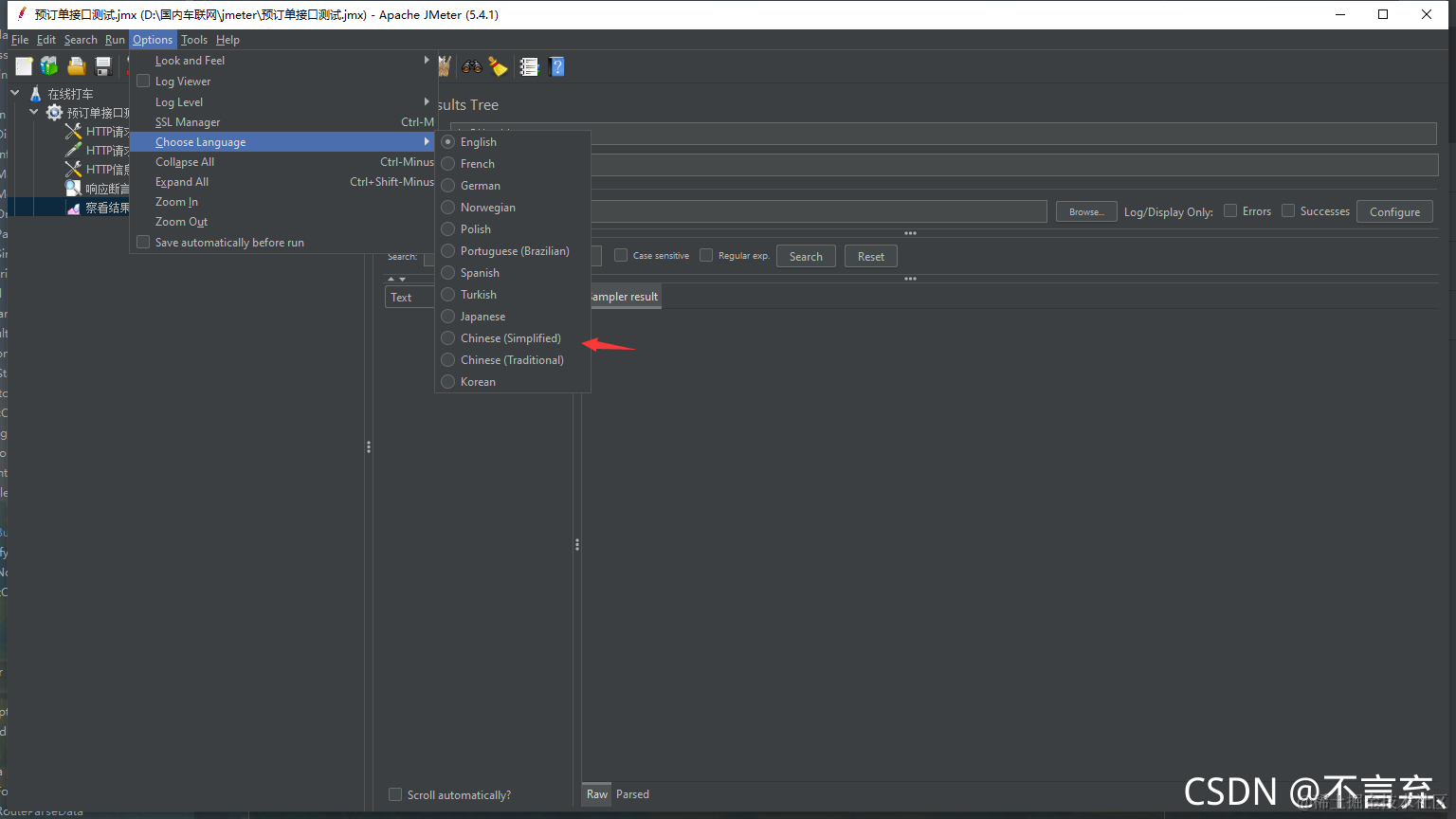Click the New test plan toolbar icon

24,66
